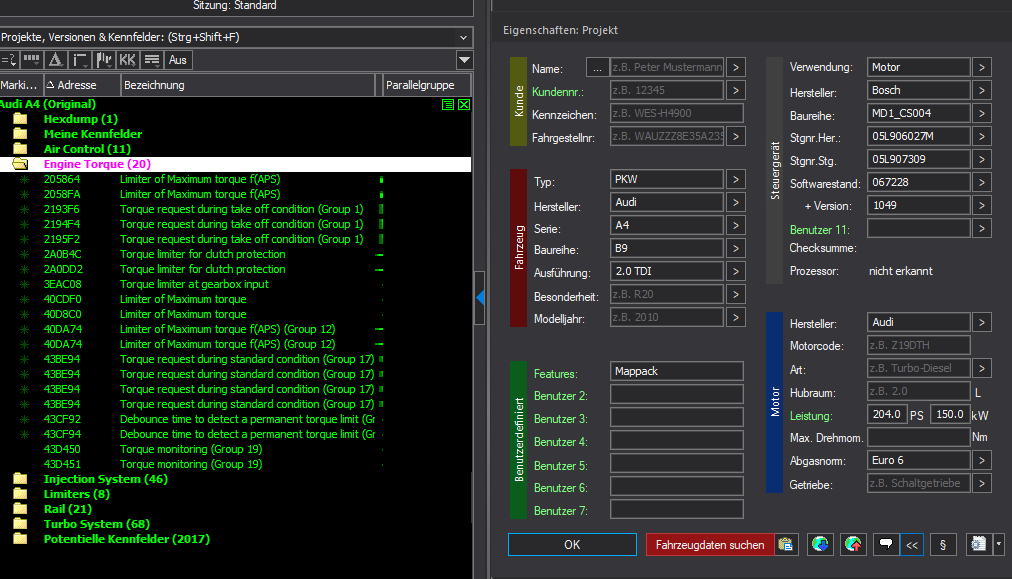Open the speech bubble comment button

pos(885,545)
